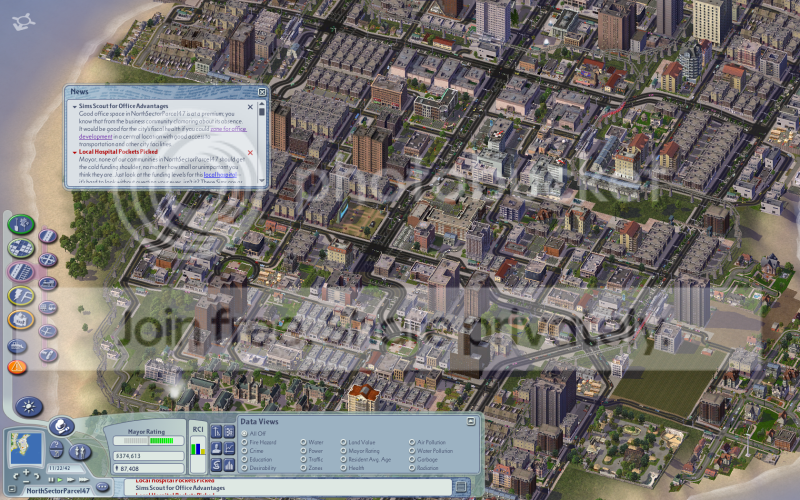The image size is (800, 500).
Task: Collapse the Sims Scout for Office Advantages story
Action: coord(74,107)
